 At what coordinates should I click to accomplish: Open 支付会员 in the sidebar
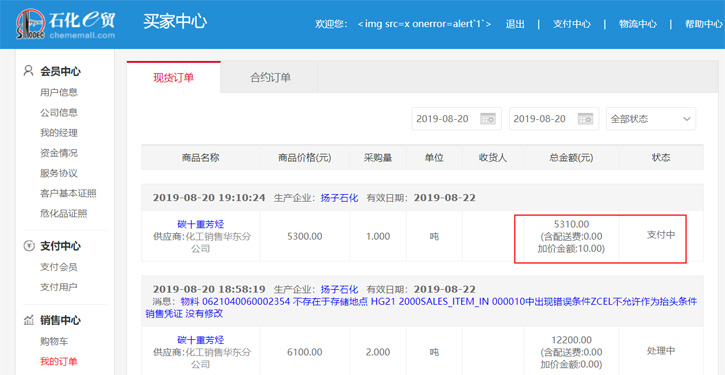[59, 267]
